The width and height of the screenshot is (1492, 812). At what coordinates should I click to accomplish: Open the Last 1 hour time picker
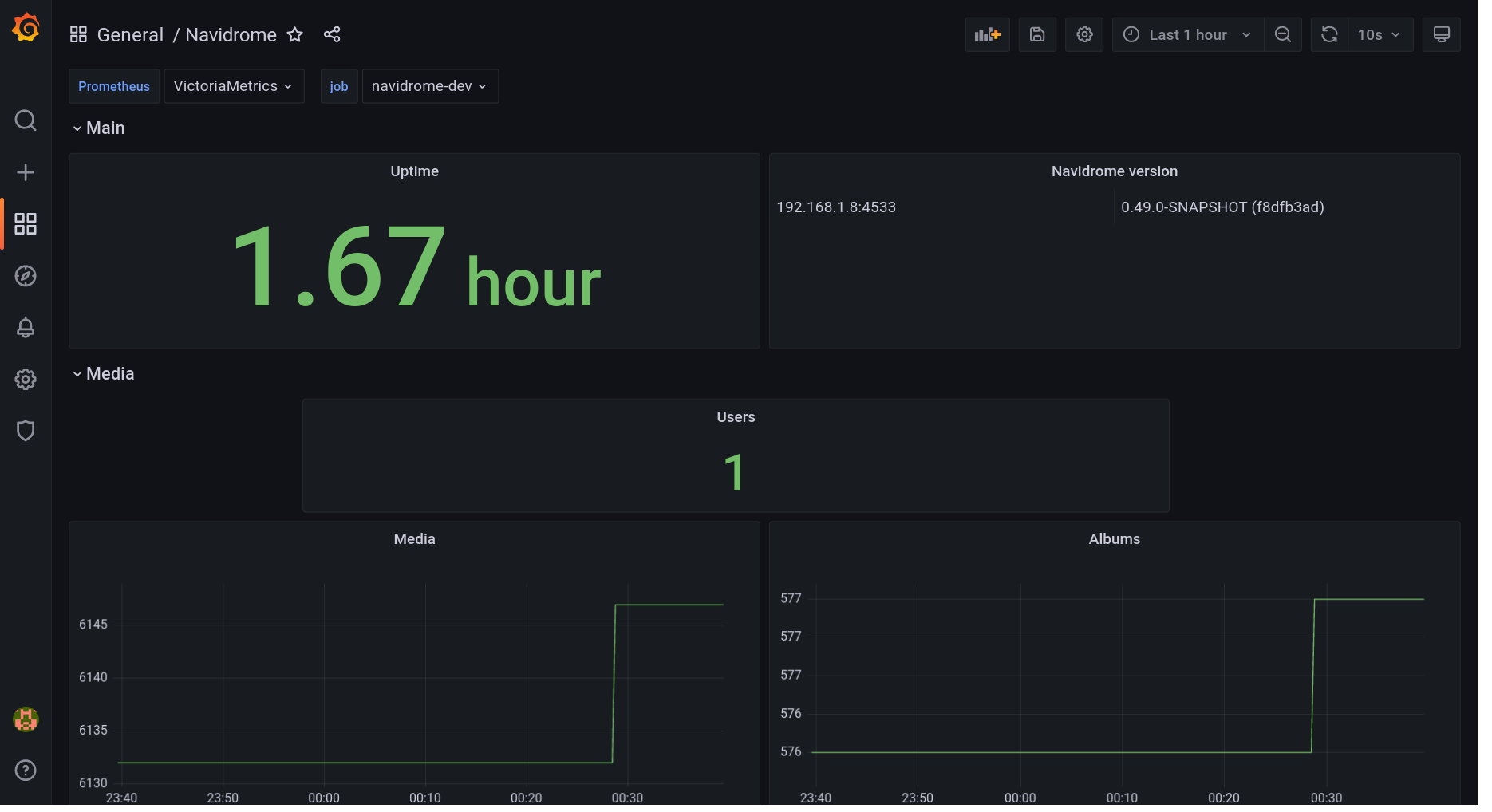[x=1188, y=34]
